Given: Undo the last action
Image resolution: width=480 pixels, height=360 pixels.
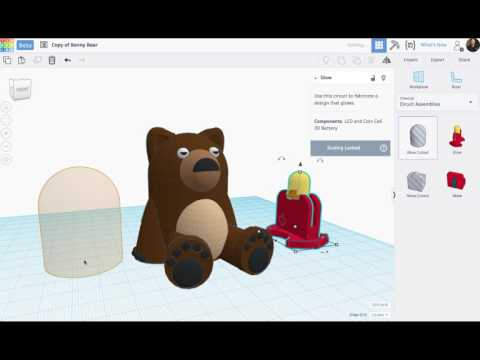Looking at the screenshot, I should coord(67,60).
